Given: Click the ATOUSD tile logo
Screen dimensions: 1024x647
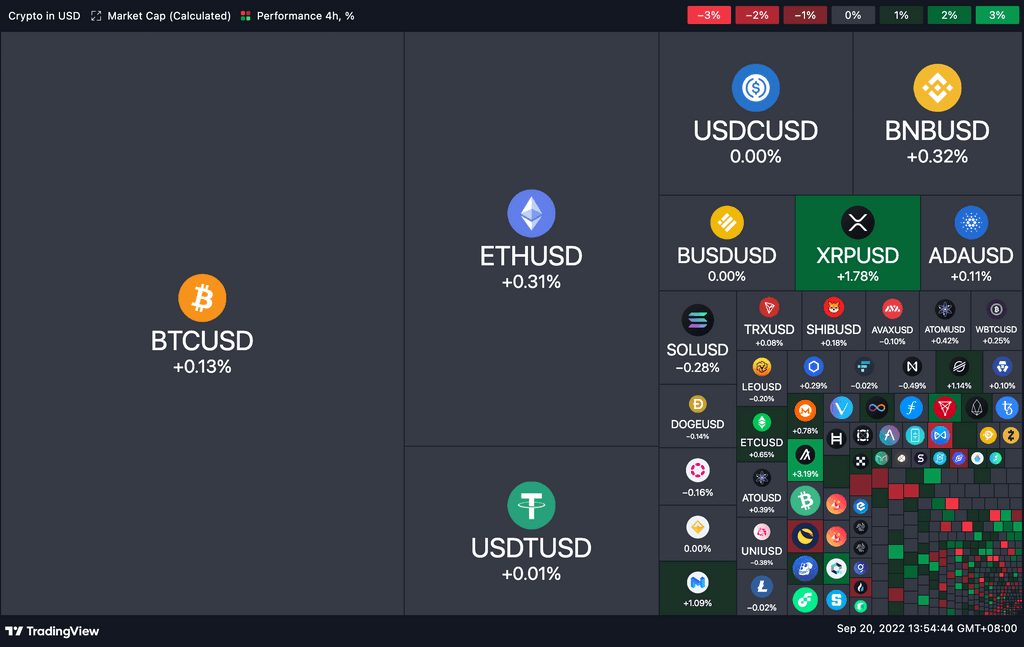Looking at the screenshot, I should (x=761, y=478).
